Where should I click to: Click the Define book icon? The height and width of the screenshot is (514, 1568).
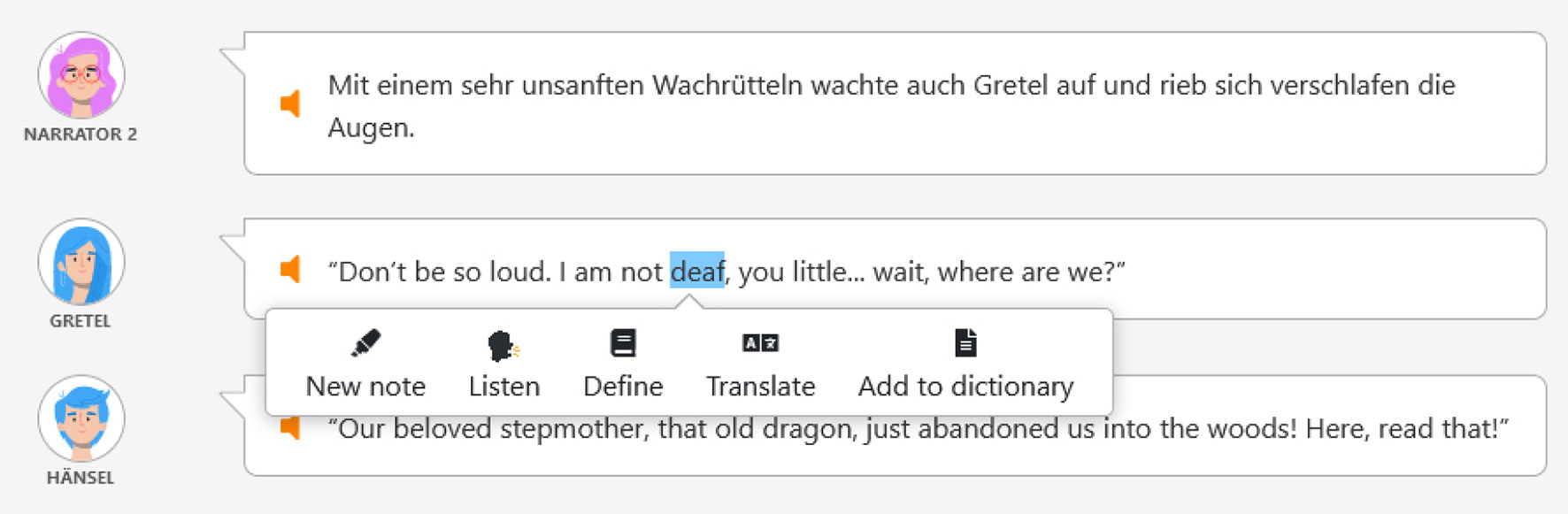623,343
